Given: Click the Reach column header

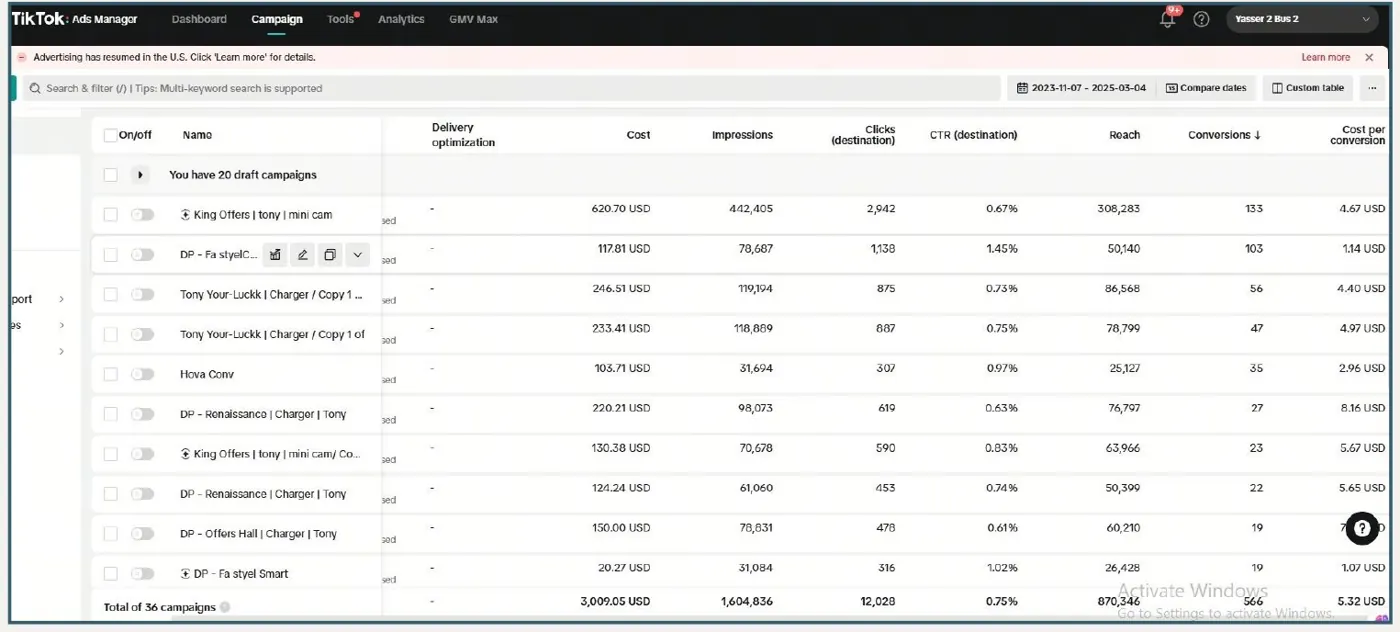Looking at the screenshot, I should click(1124, 135).
